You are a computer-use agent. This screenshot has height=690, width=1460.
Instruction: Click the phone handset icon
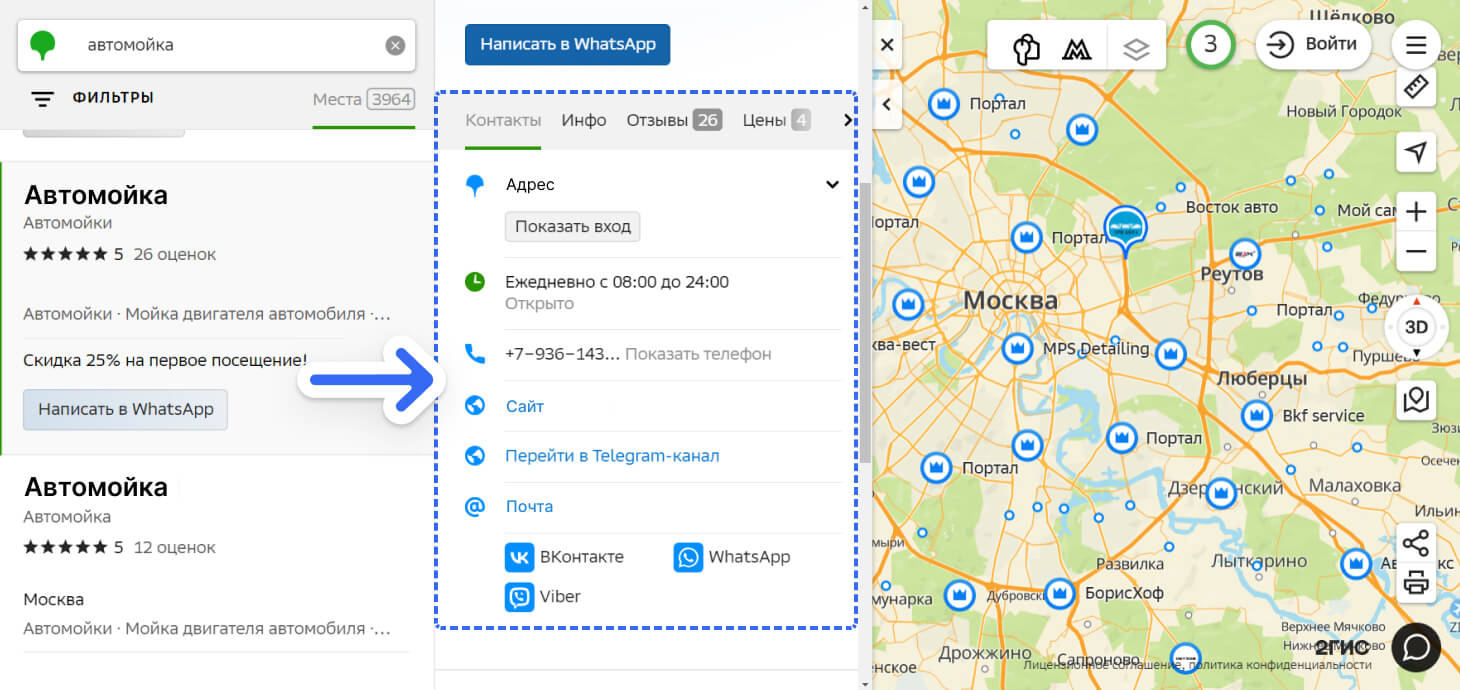475,354
